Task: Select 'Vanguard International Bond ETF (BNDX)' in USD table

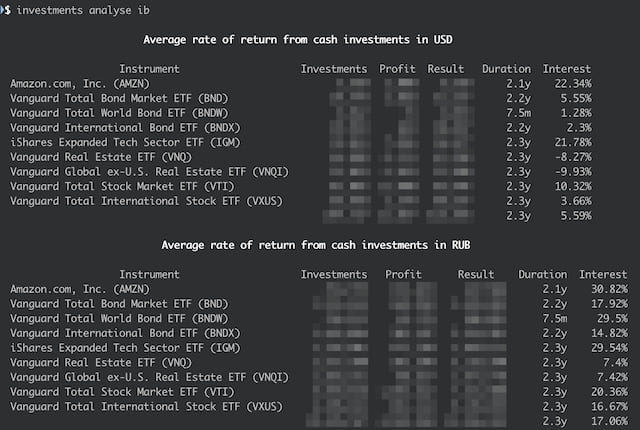Action: (x=125, y=128)
